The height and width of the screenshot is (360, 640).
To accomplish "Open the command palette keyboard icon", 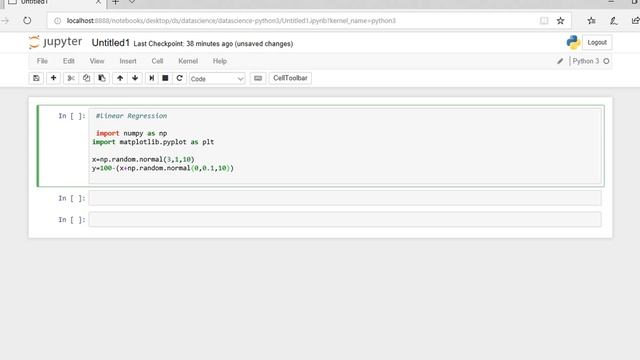I will [258, 78].
